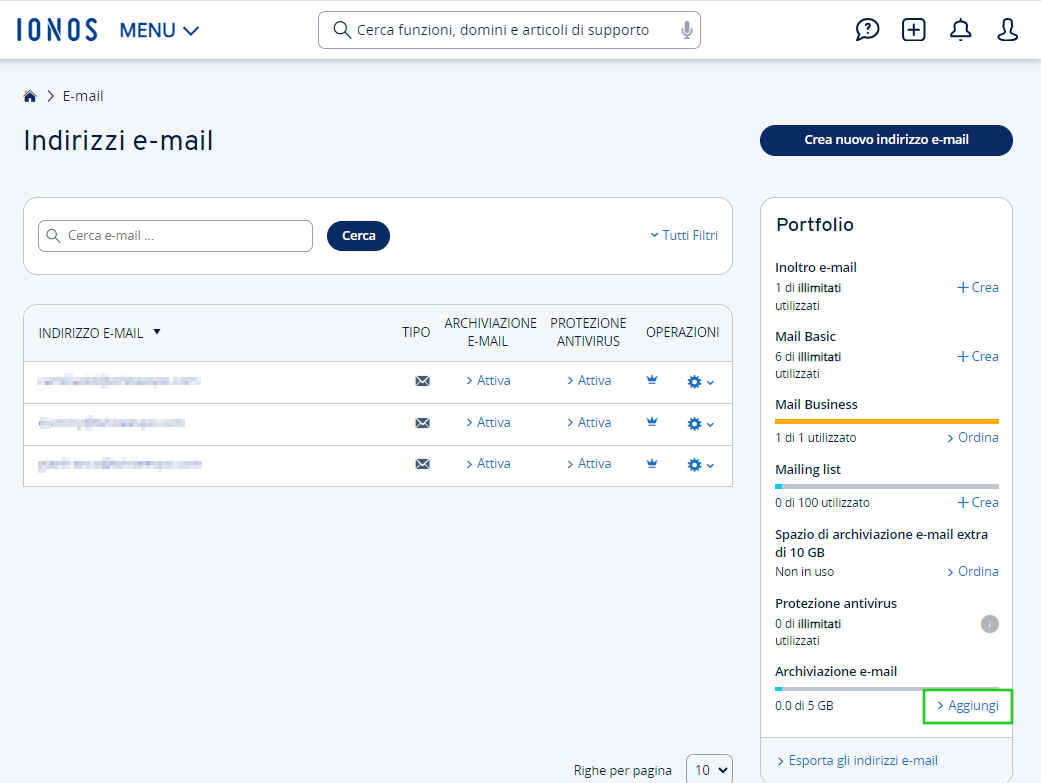Screen dimensions: 1041x783
Task: Click third blurred email address
Action: 120,464
